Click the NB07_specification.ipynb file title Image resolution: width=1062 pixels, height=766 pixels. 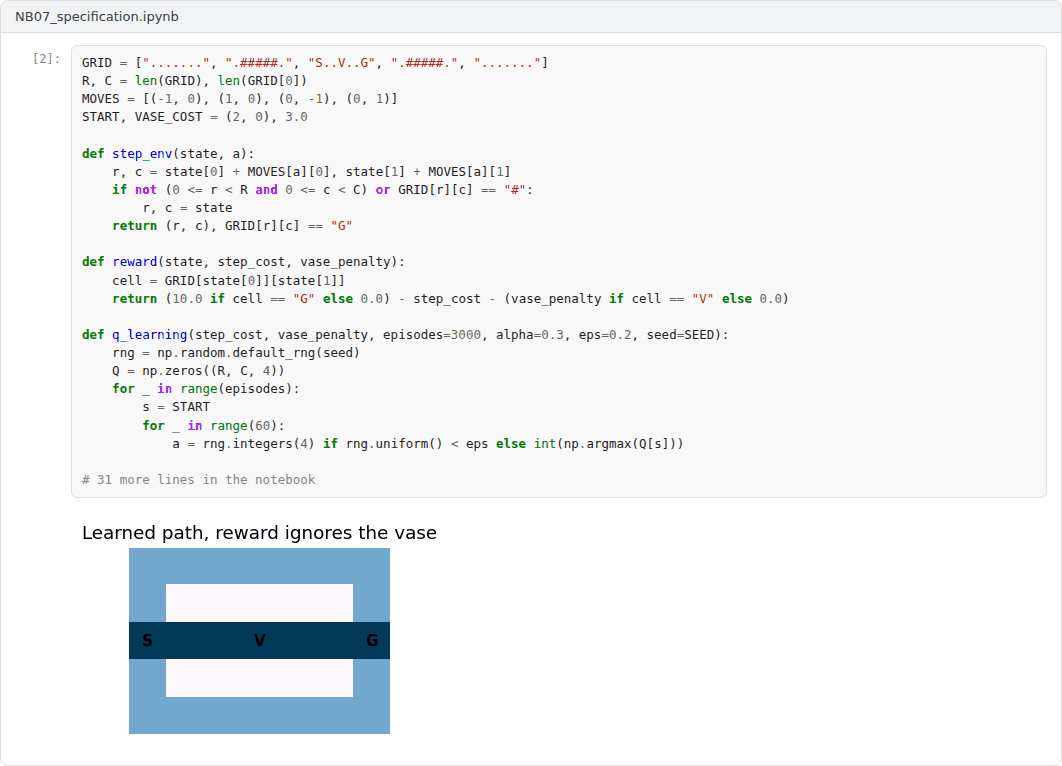[97, 16]
